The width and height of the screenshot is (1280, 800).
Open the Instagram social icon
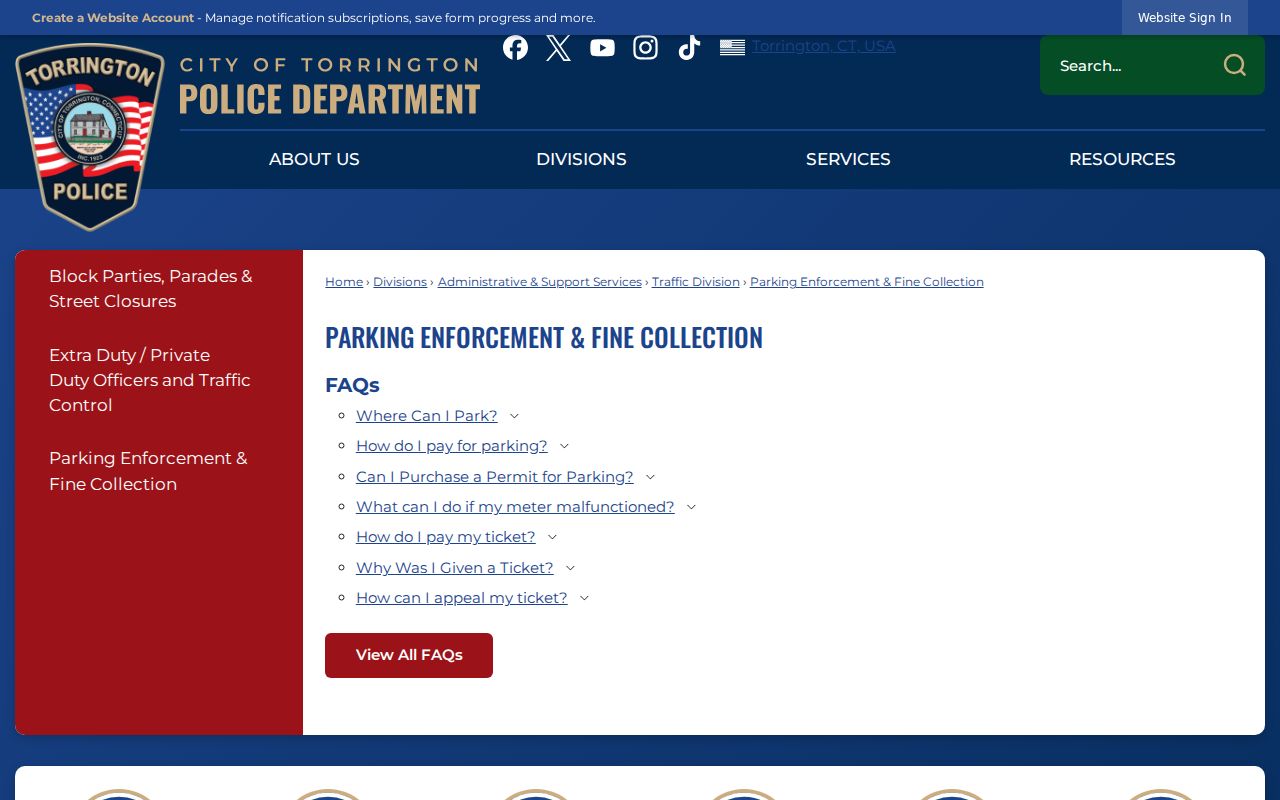click(646, 47)
